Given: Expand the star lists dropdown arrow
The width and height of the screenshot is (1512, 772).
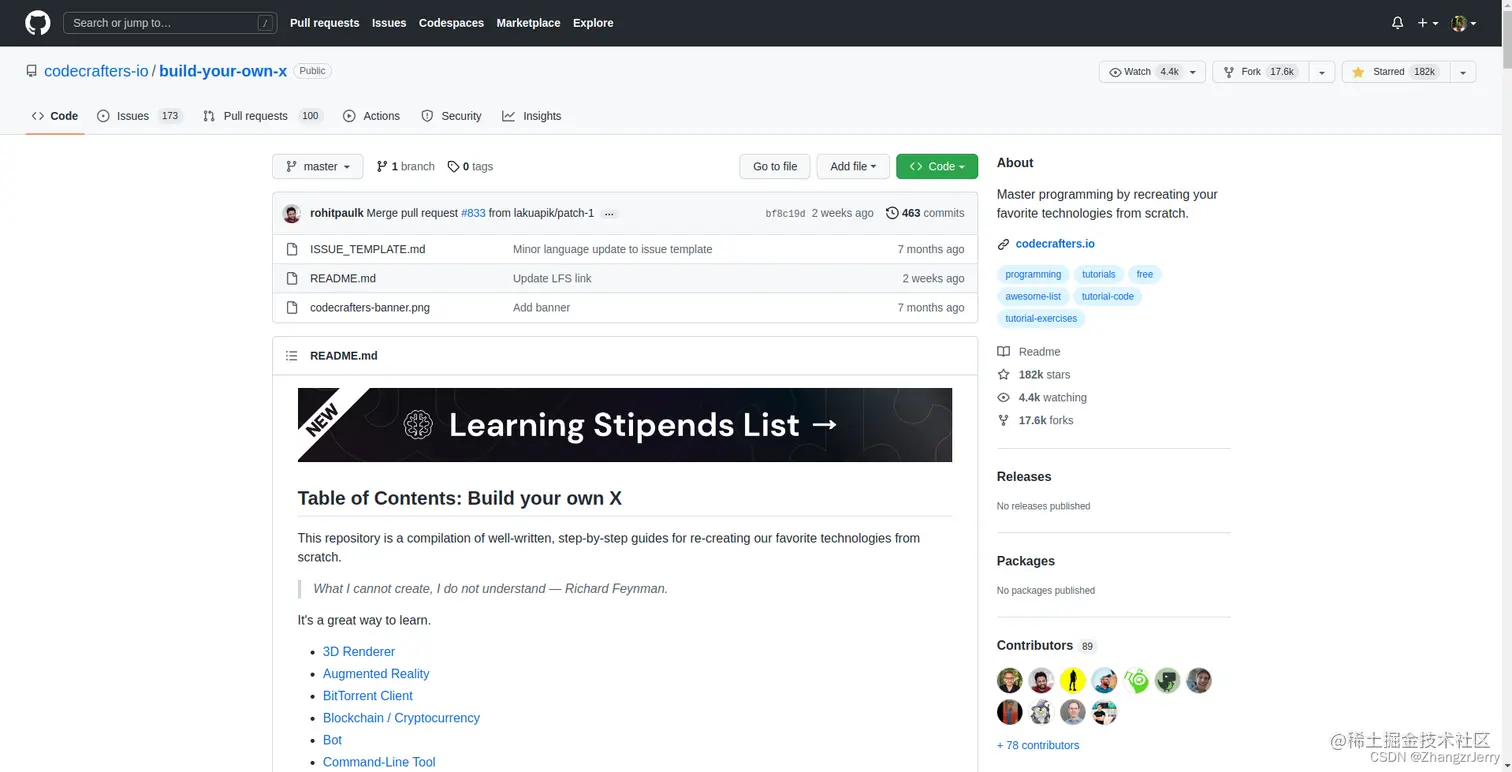Looking at the screenshot, I should (x=1463, y=72).
